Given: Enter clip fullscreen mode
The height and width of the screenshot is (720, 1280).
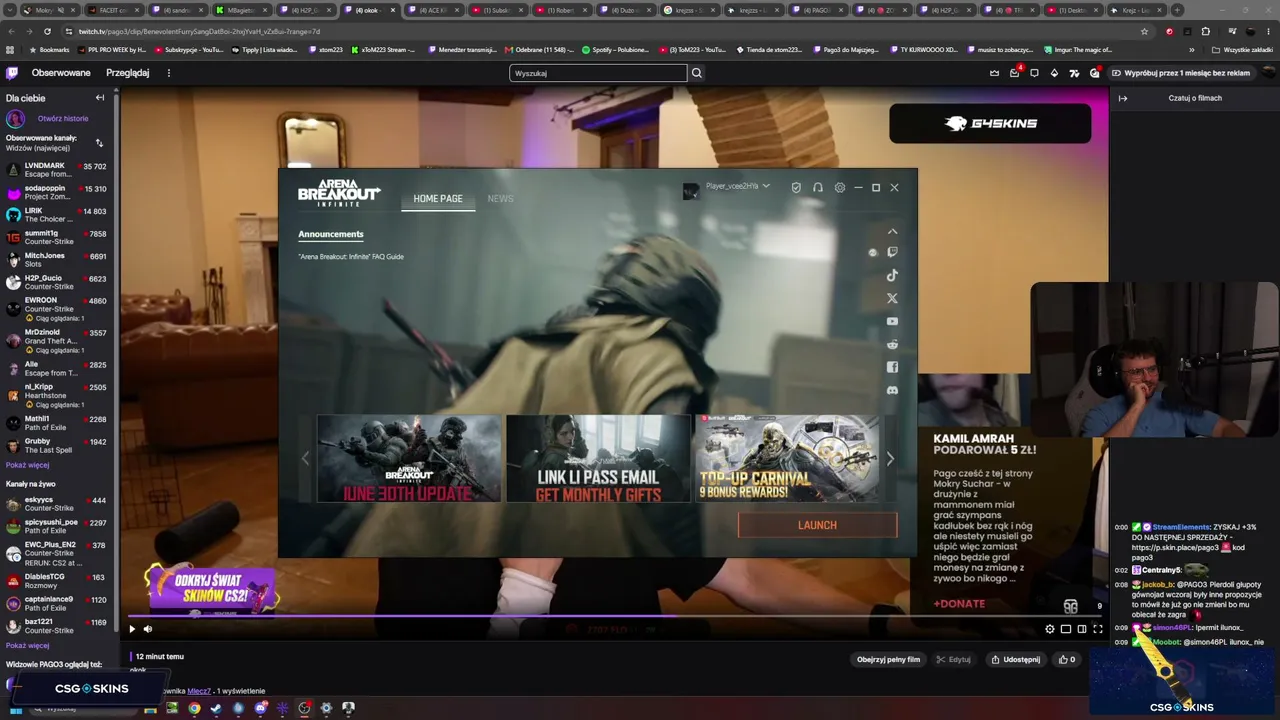Looking at the screenshot, I should click(x=1098, y=629).
